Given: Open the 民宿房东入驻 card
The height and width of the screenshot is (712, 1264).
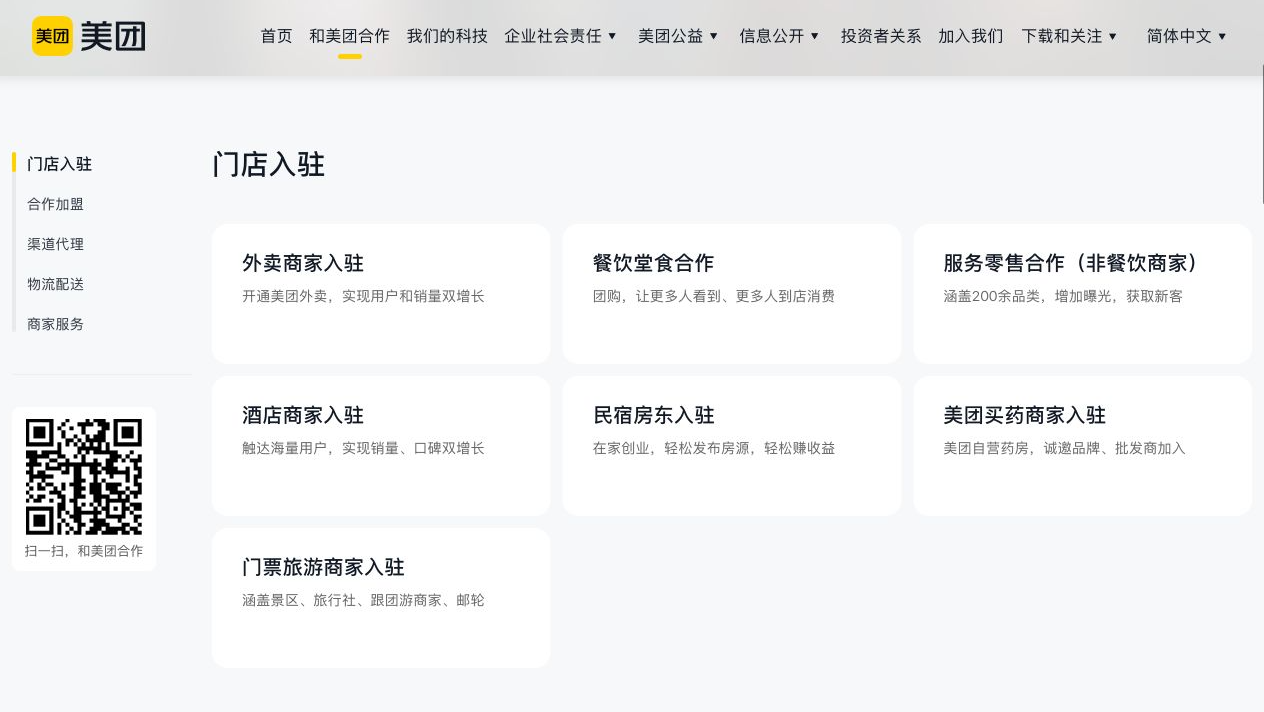Looking at the screenshot, I should pos(731,446).
